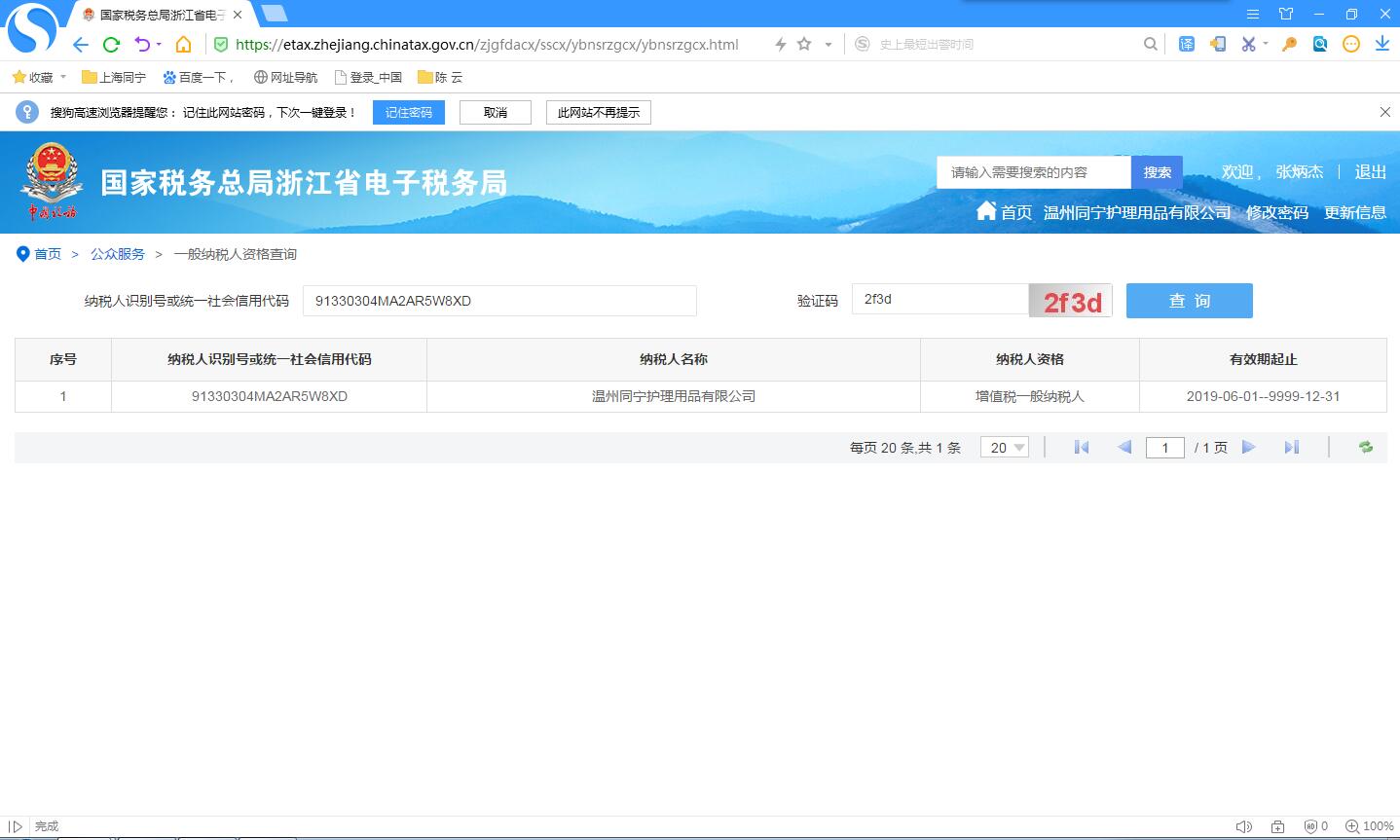Go to next results page arrow
The height and width of the screenshot is (840, 1400).
pos(1248,447)
